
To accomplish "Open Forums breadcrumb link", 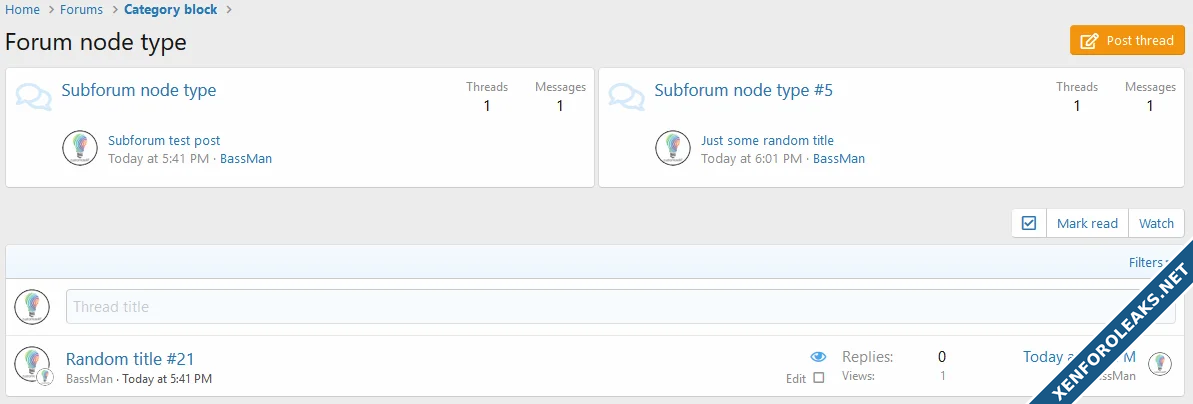I will pyautogui.click(x=81, y=10).
